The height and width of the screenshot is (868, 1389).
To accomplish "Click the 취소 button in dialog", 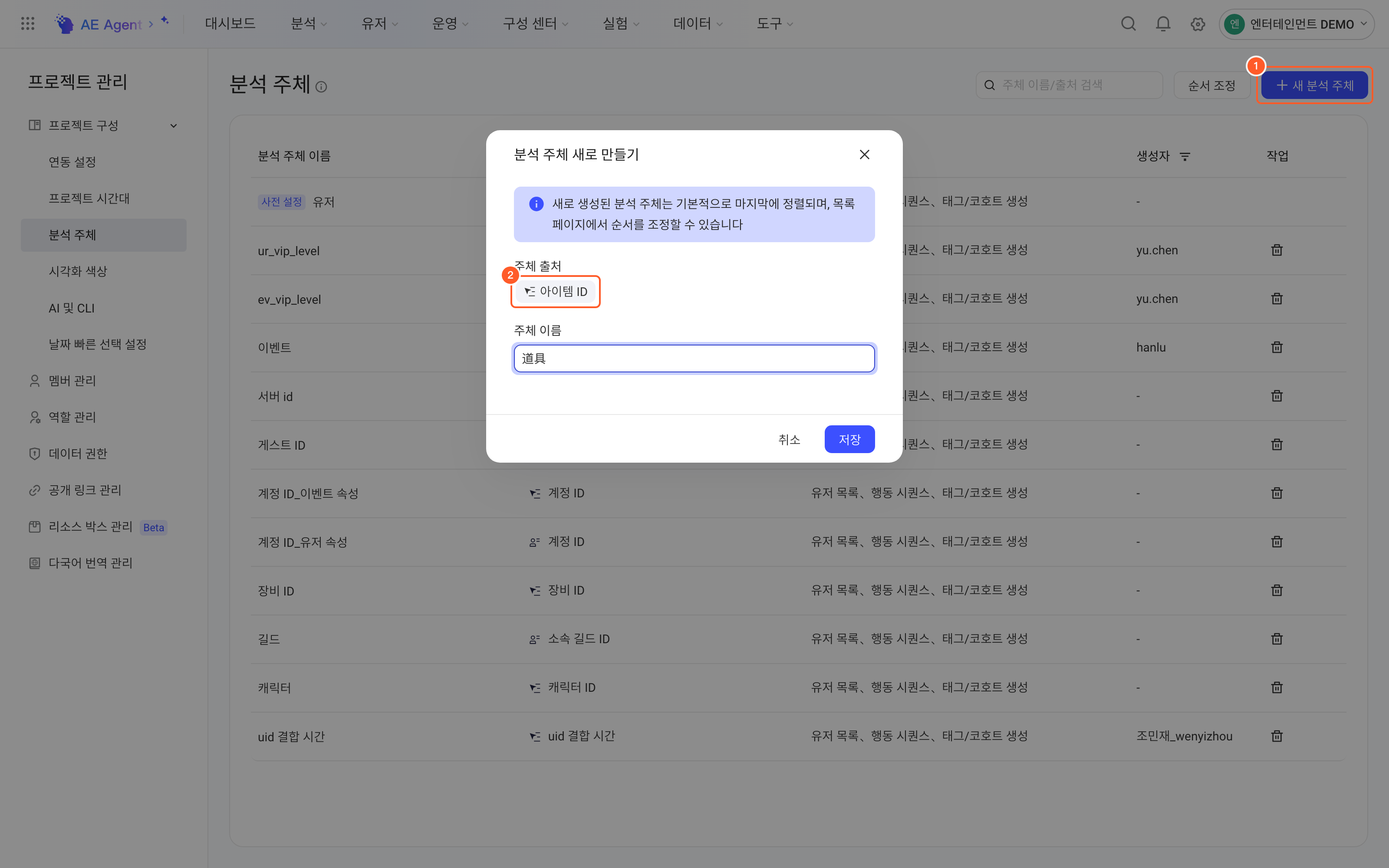I will tap(789, 439).
